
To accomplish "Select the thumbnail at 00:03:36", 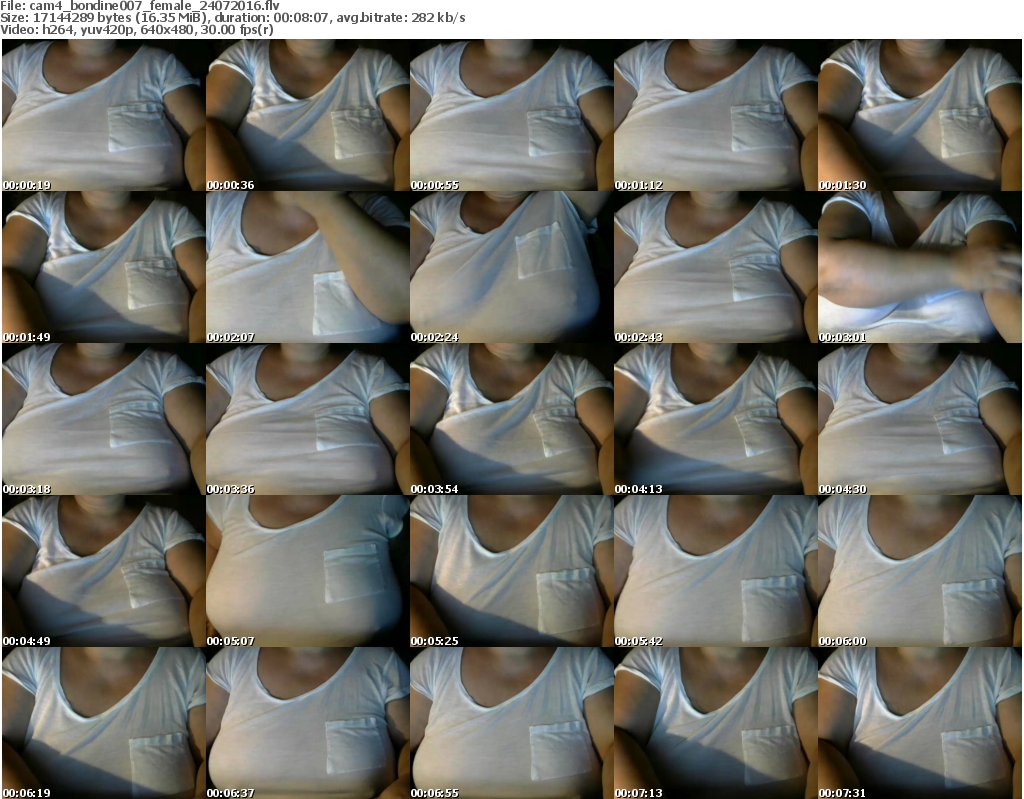I will [308, 419].
